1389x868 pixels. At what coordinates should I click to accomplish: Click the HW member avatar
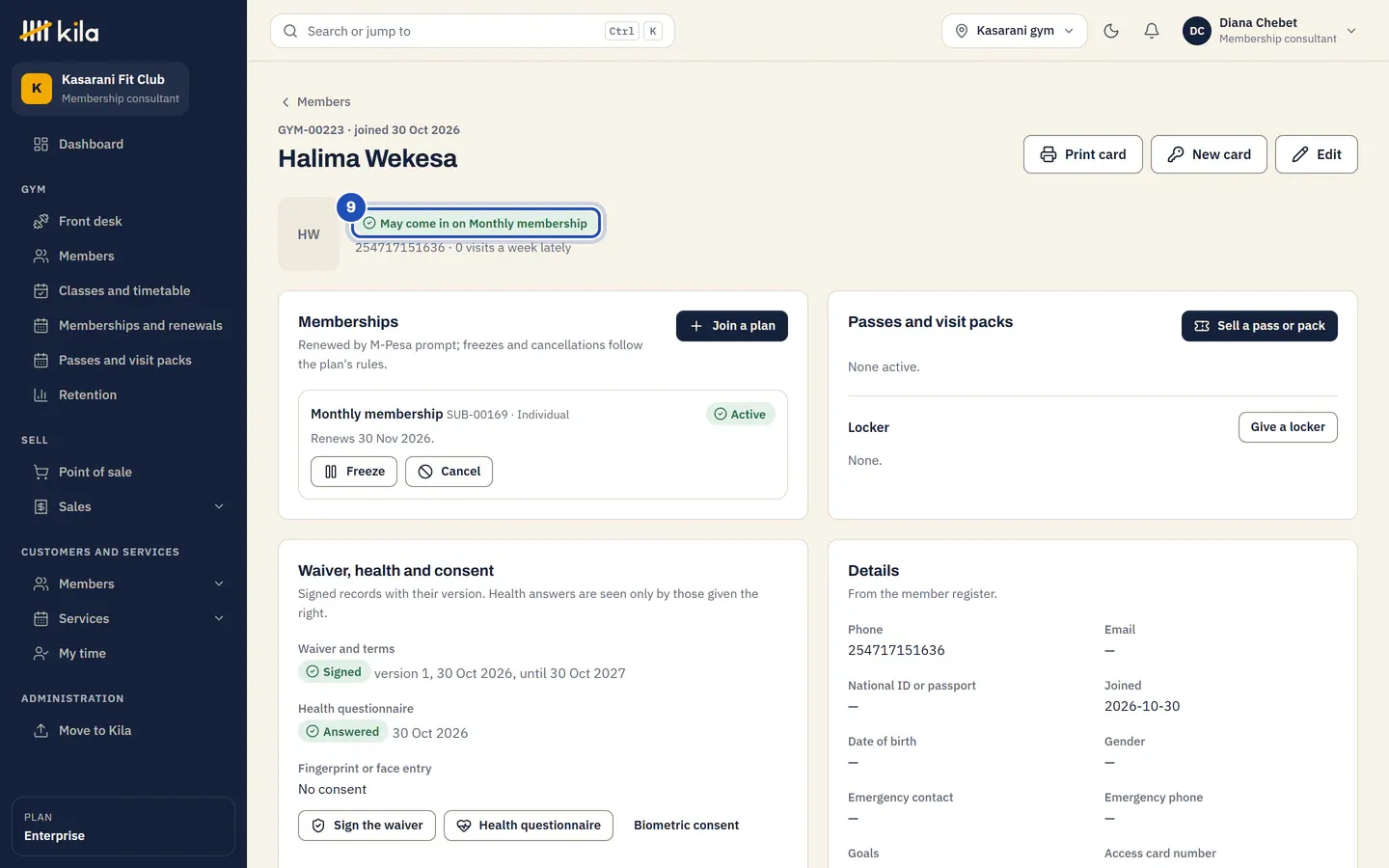[x=309, y=234]
